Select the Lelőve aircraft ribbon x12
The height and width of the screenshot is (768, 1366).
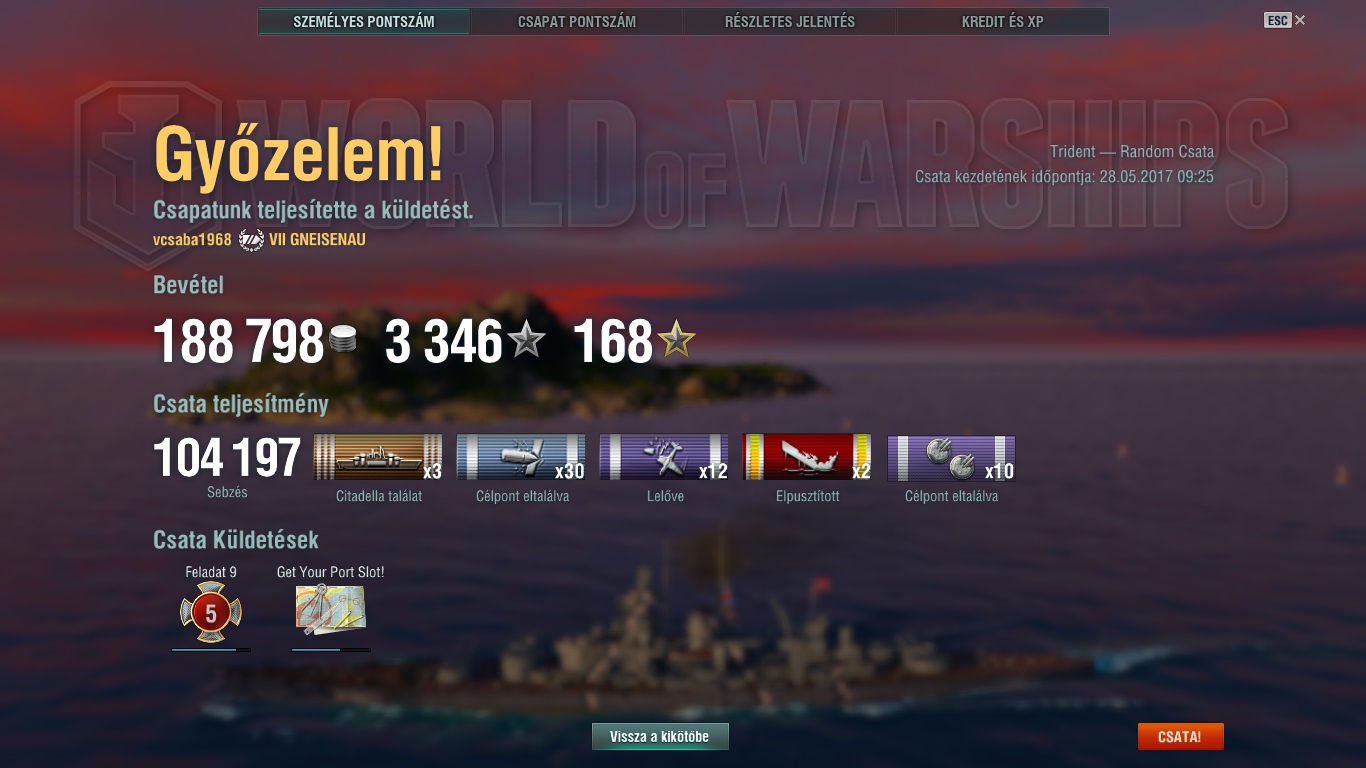pos(664,458)
